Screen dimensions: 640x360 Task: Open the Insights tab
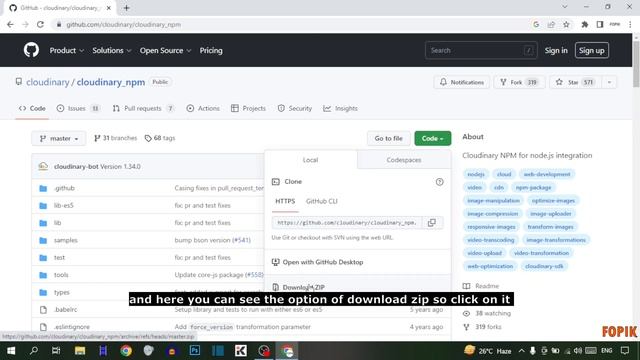(340, 109)
